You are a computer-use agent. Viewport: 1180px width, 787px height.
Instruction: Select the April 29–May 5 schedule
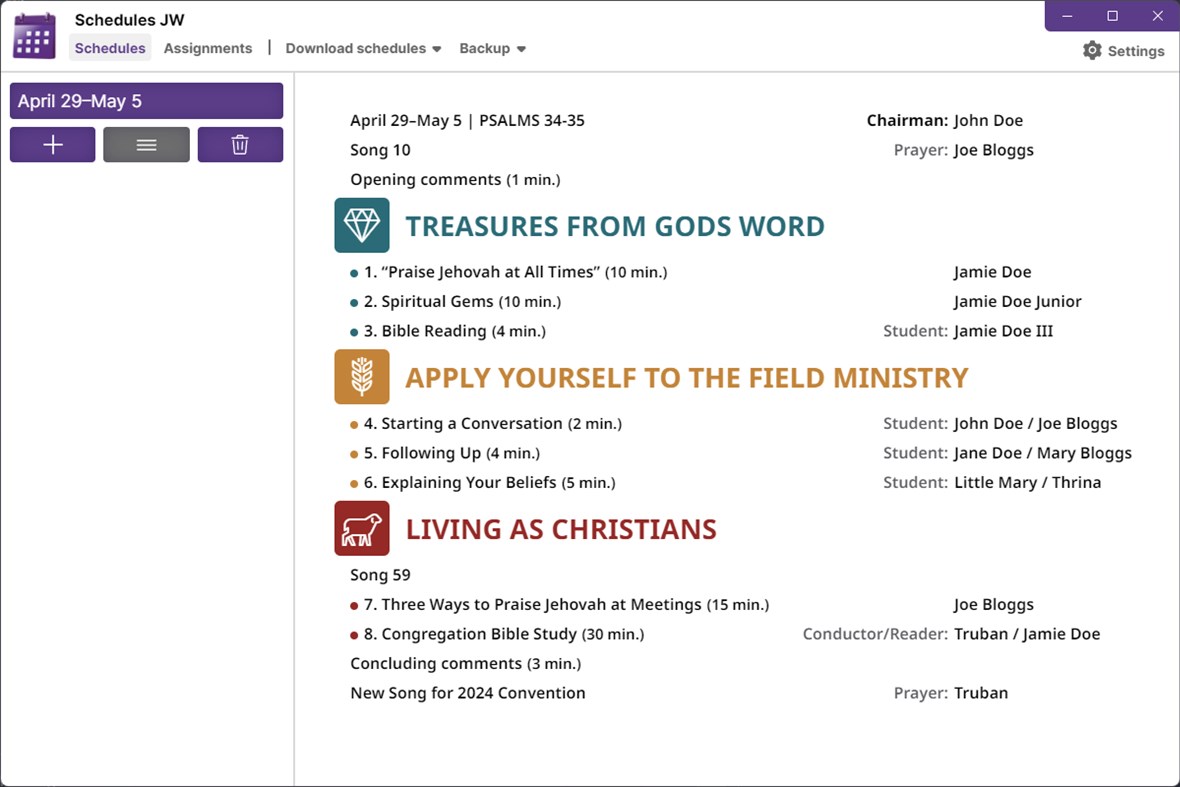[146, 101]
